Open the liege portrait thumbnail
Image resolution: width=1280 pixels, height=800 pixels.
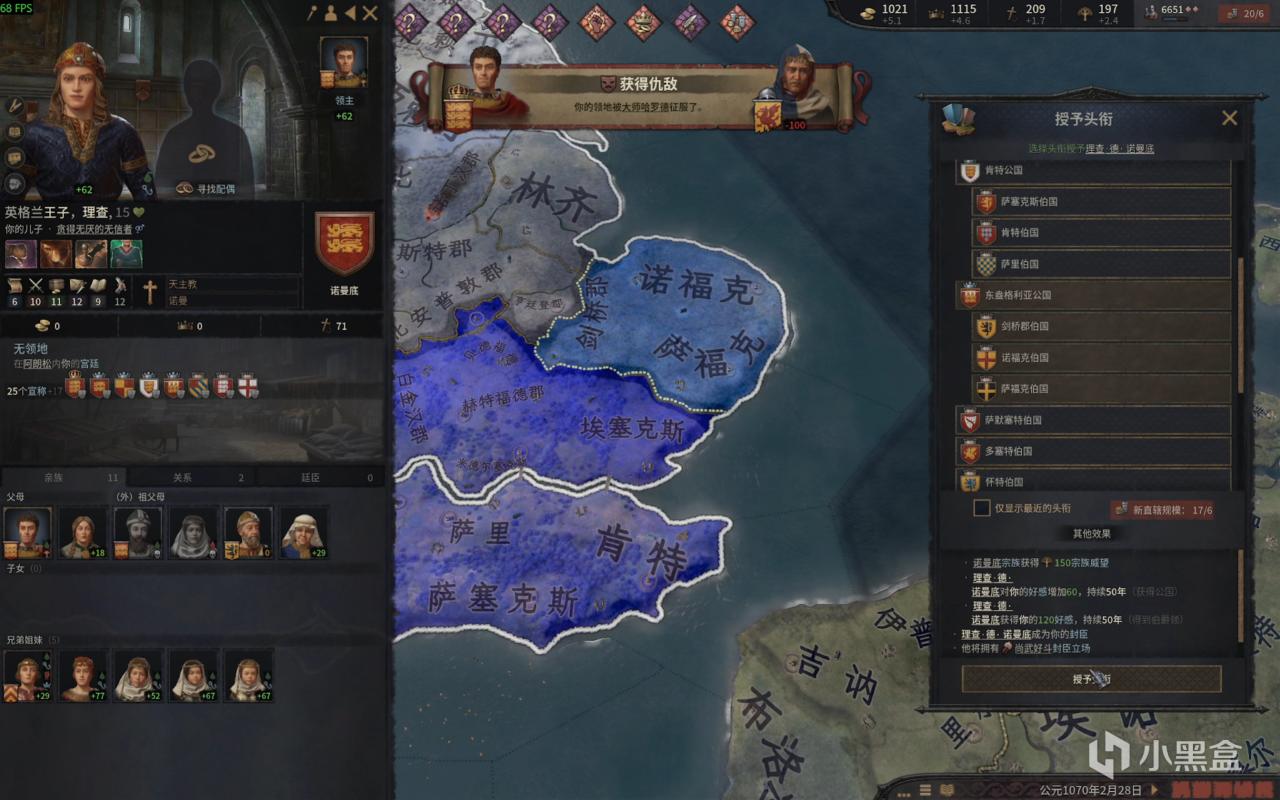[x=343, y=66]
